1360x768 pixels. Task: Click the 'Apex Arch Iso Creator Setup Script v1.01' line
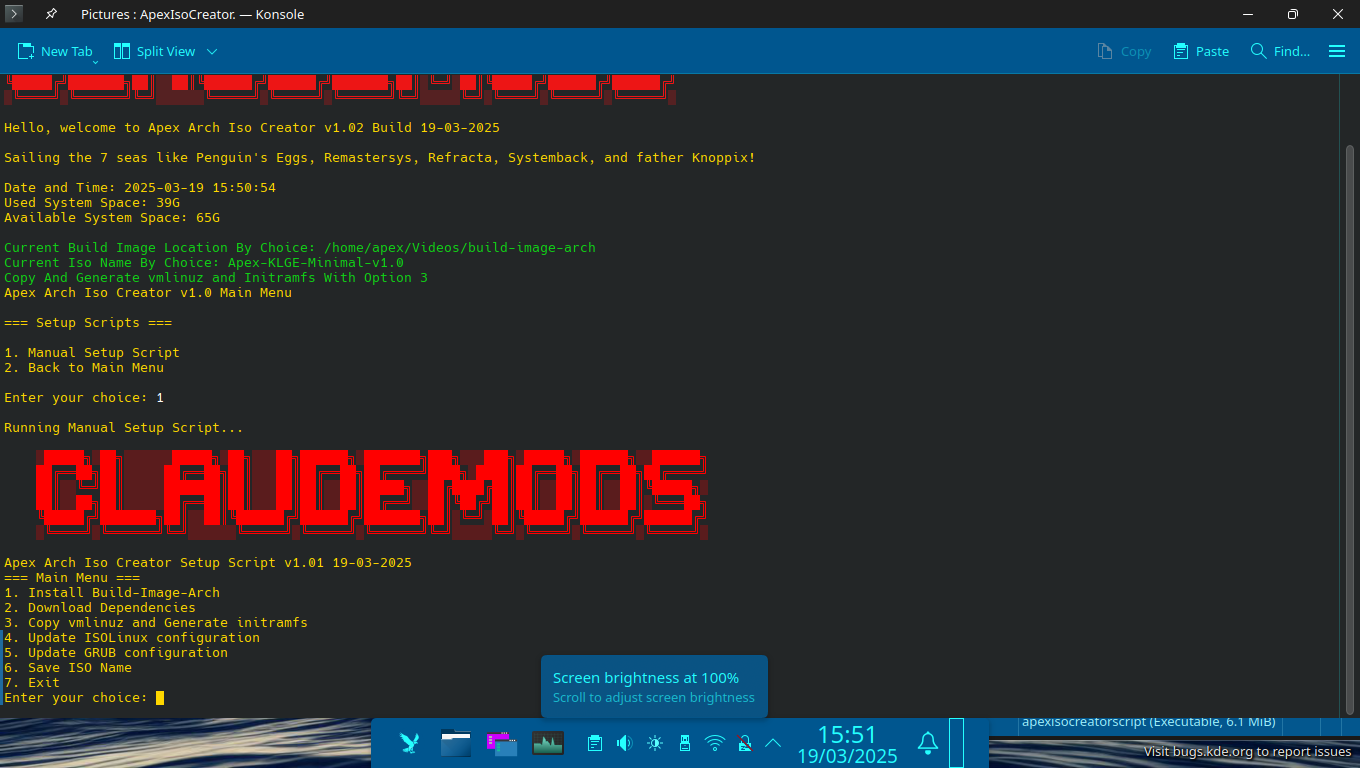click(x=208, y=563)
